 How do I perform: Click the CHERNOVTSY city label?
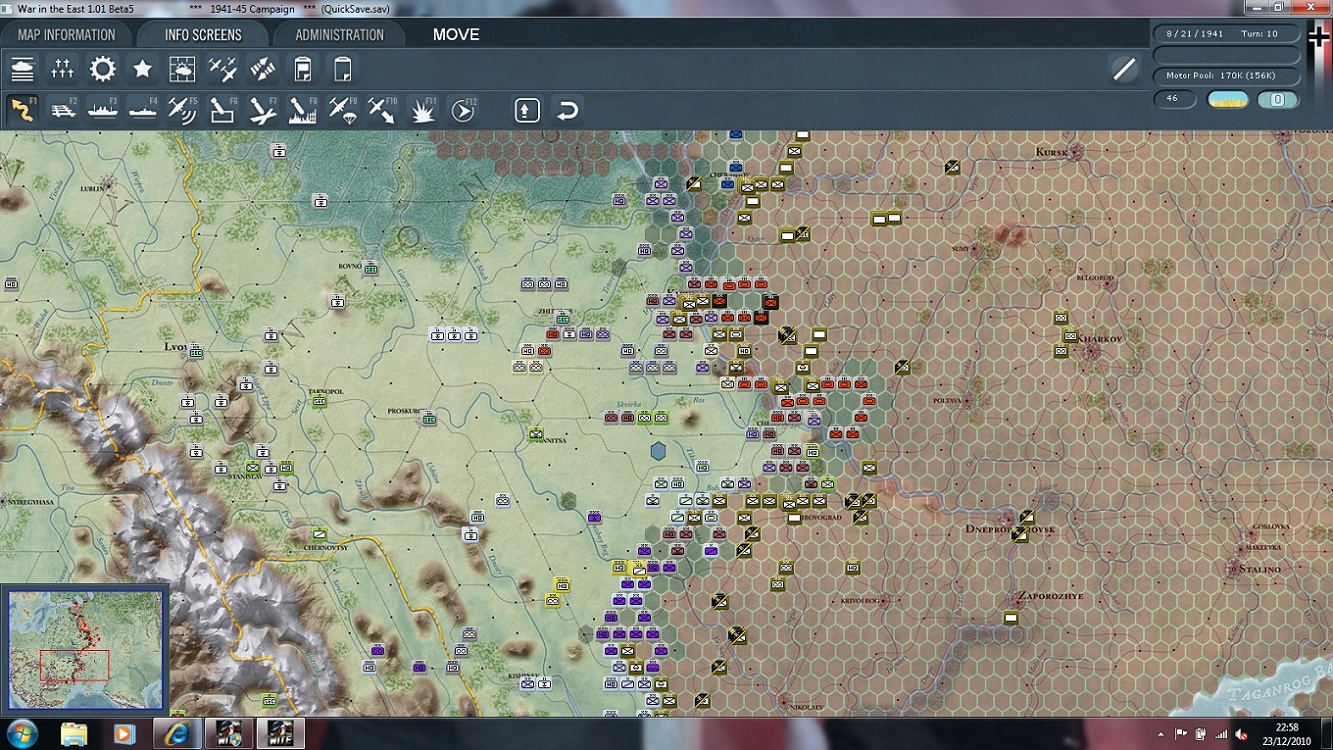tap(325, 548)
